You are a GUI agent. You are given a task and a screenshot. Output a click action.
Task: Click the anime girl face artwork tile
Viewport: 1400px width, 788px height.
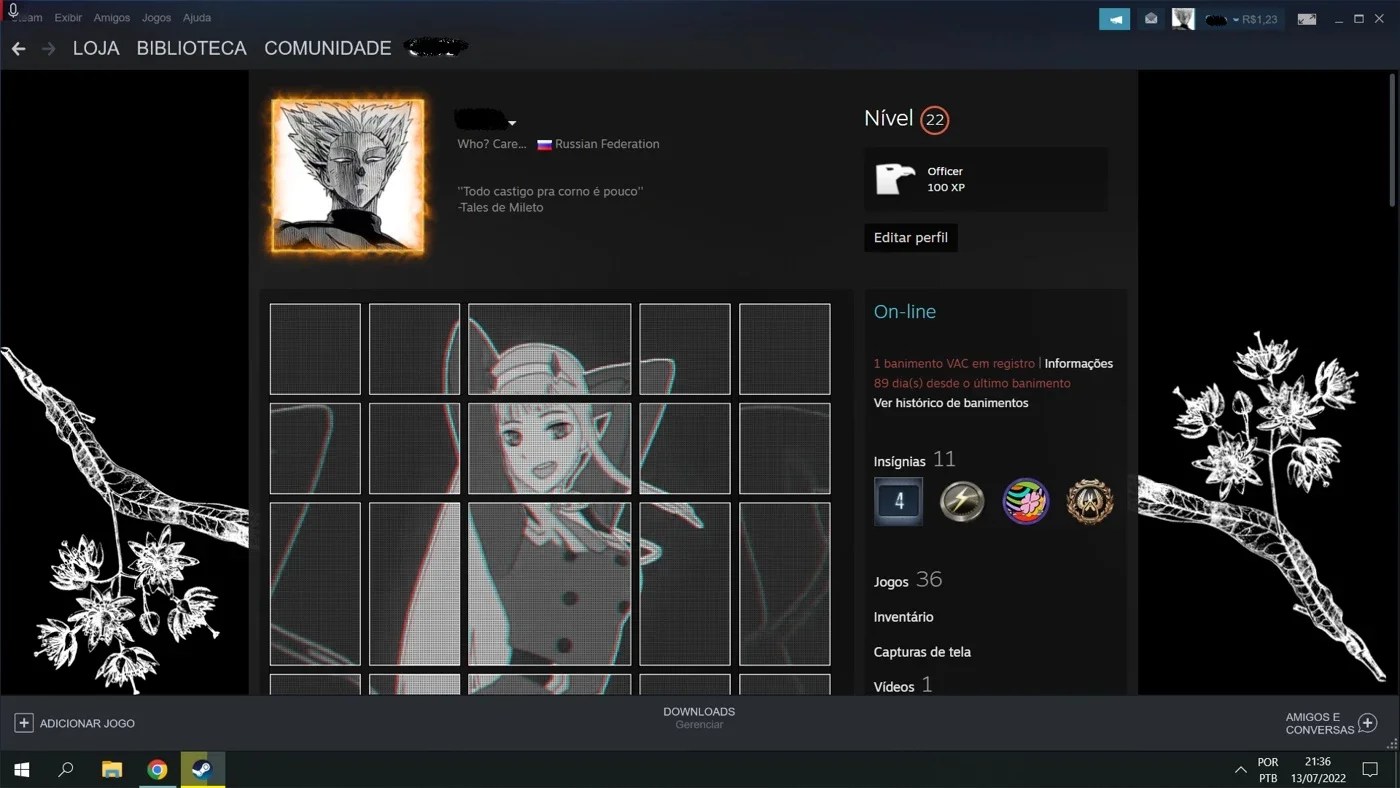(x=550, y=448)
